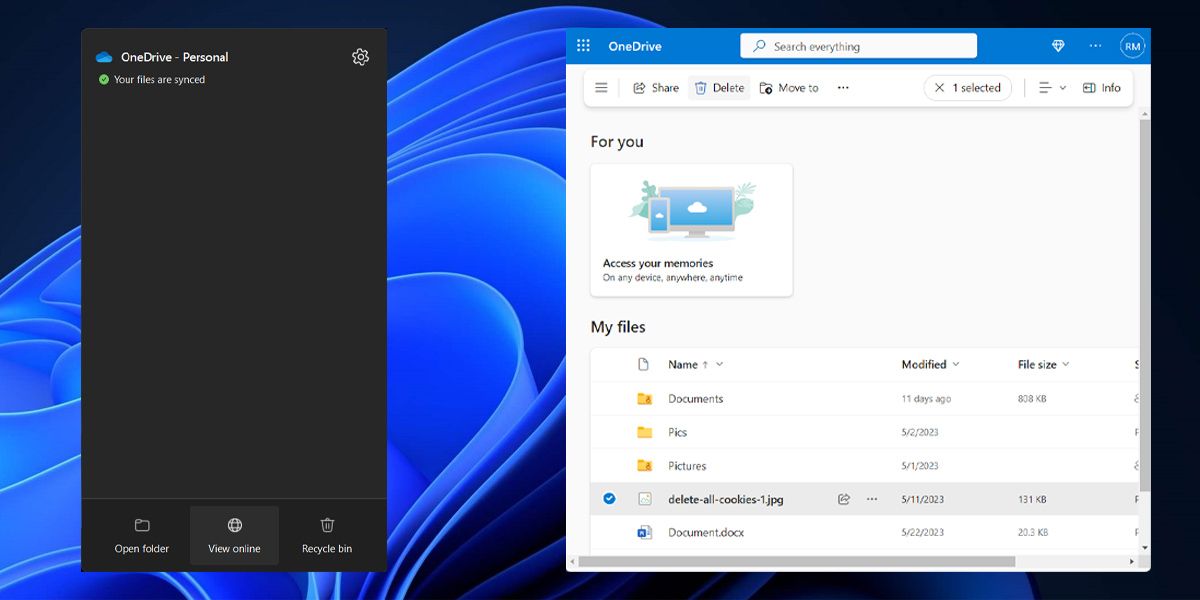Image resolution: width=1200 pixels, height=600 pixels.
Task: Open the view layout options dropdown
Action: [x=1052, y=88]
